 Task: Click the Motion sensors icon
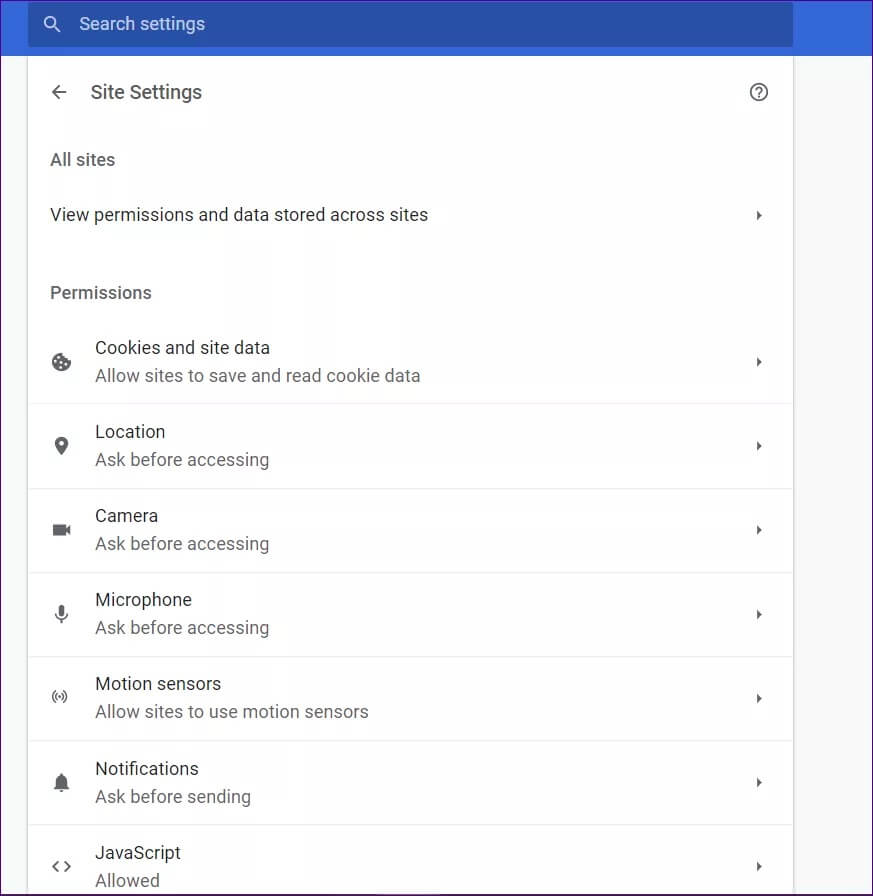pos(61,698)
